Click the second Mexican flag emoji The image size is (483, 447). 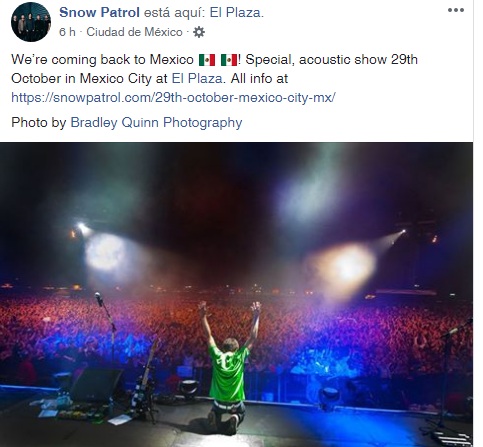229,60
